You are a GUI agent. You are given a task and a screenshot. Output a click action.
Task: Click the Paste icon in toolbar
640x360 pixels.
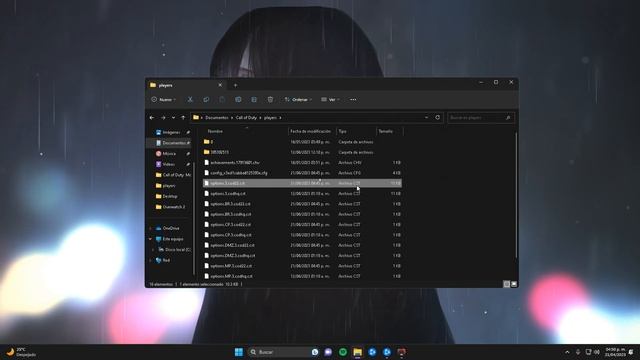(x=222, y=100)
